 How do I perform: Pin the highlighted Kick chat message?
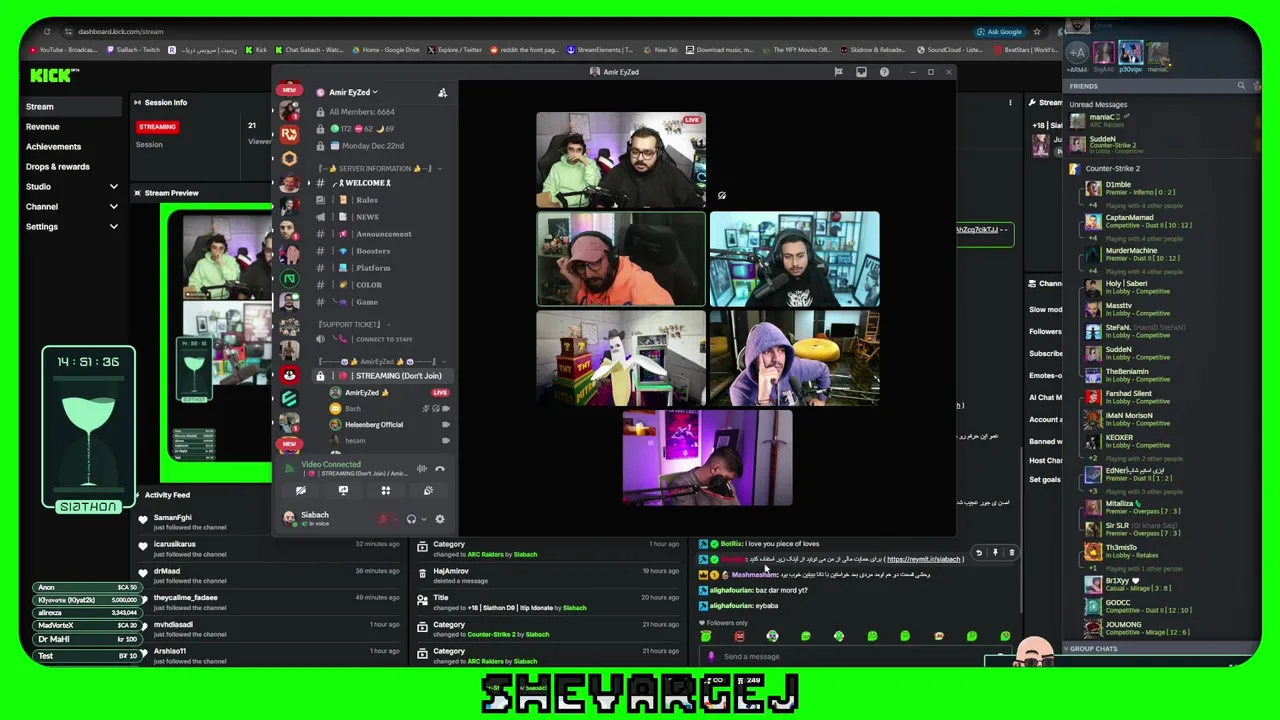click(995, 552)
